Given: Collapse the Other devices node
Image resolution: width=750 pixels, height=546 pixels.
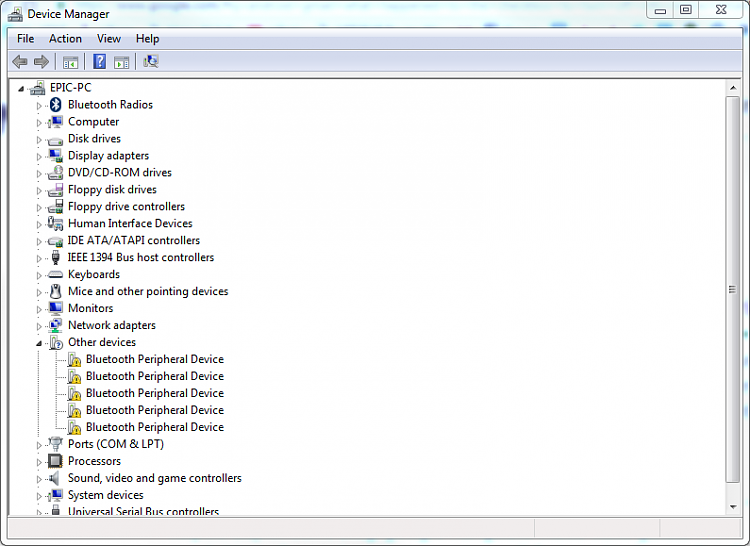Looking at the screenshot, I should (39, 343).
